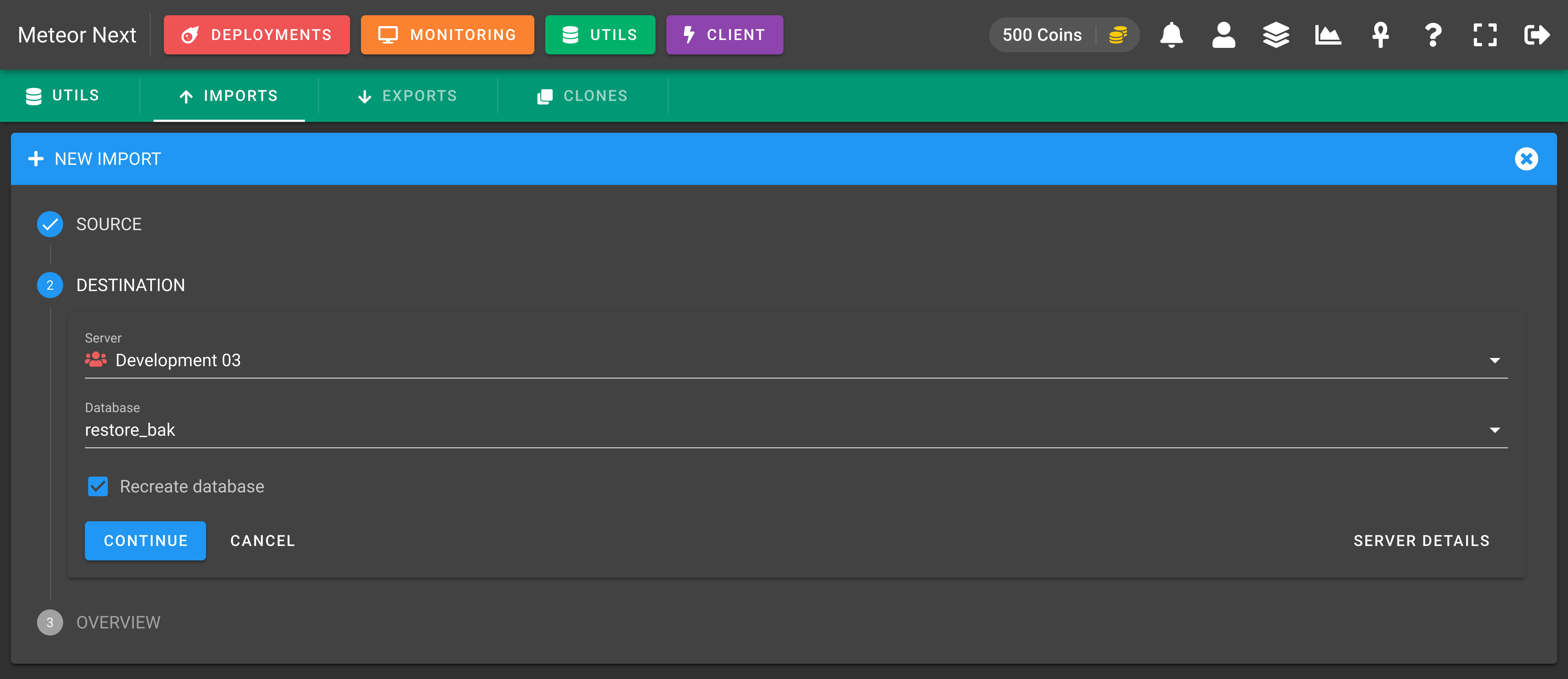Open the Client section
The height and width of the screenshot is (679, 1568).
(724, 35)
